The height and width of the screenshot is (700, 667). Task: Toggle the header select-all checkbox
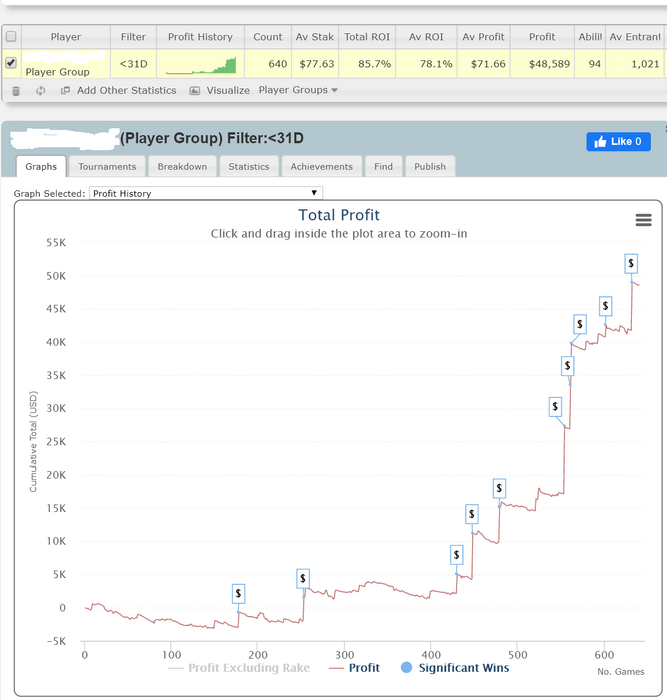point(11,37)
